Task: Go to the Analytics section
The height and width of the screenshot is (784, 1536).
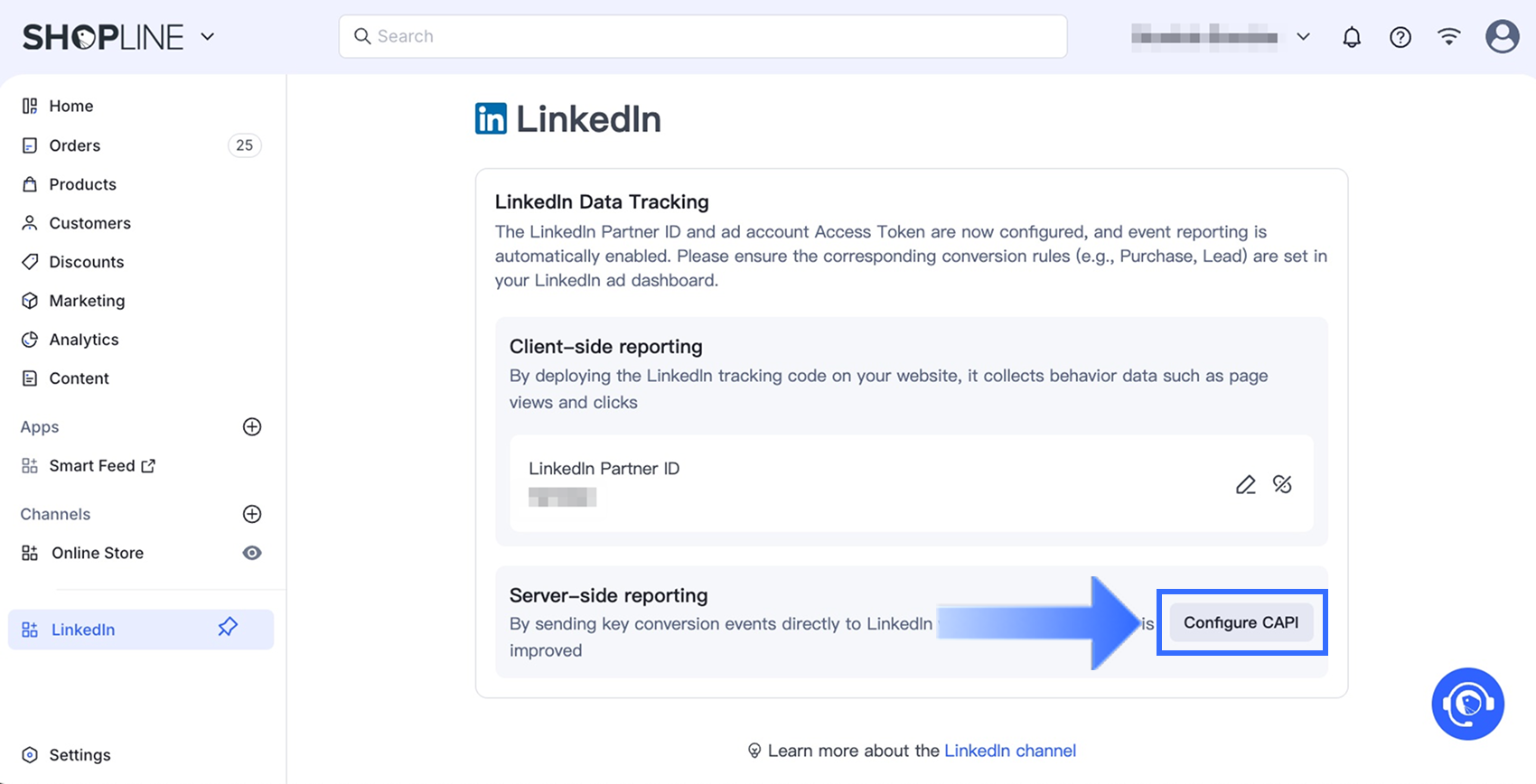Action: (x=84, y=340)
